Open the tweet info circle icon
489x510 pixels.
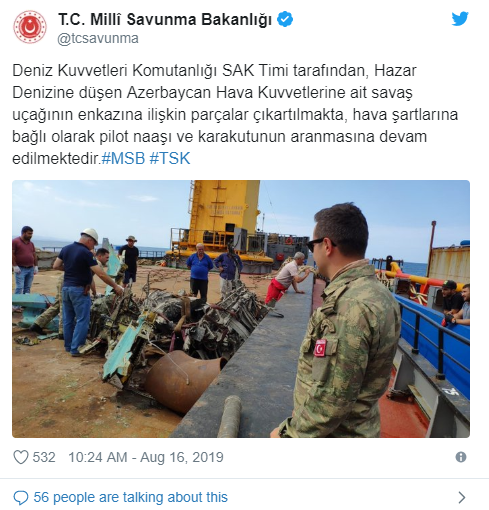461,457
